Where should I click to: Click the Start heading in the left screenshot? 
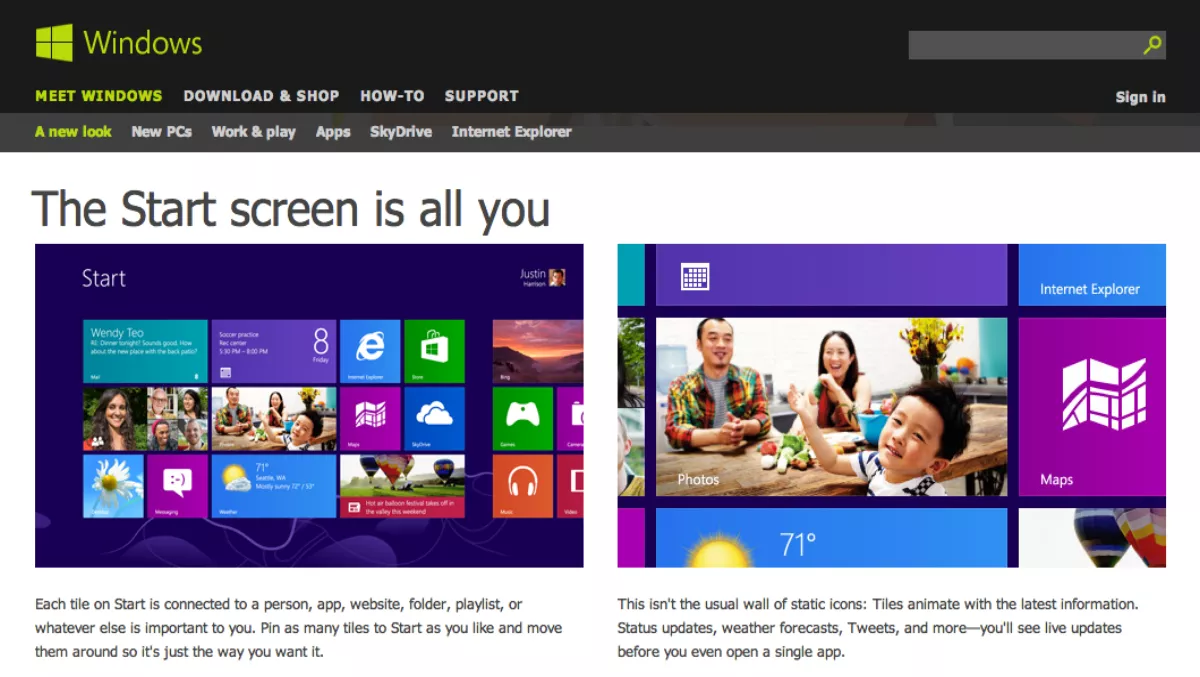point(104,278)
